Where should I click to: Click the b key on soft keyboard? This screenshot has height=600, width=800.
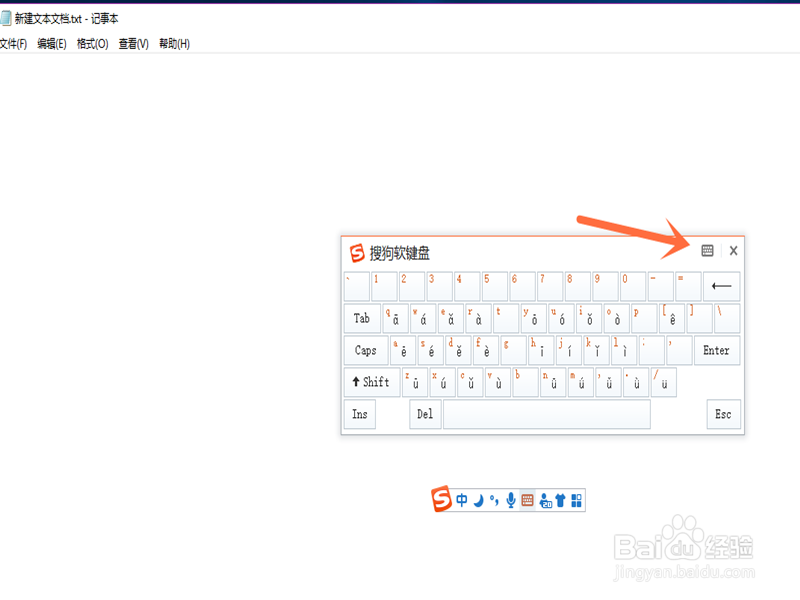click(x=526, y=382)
